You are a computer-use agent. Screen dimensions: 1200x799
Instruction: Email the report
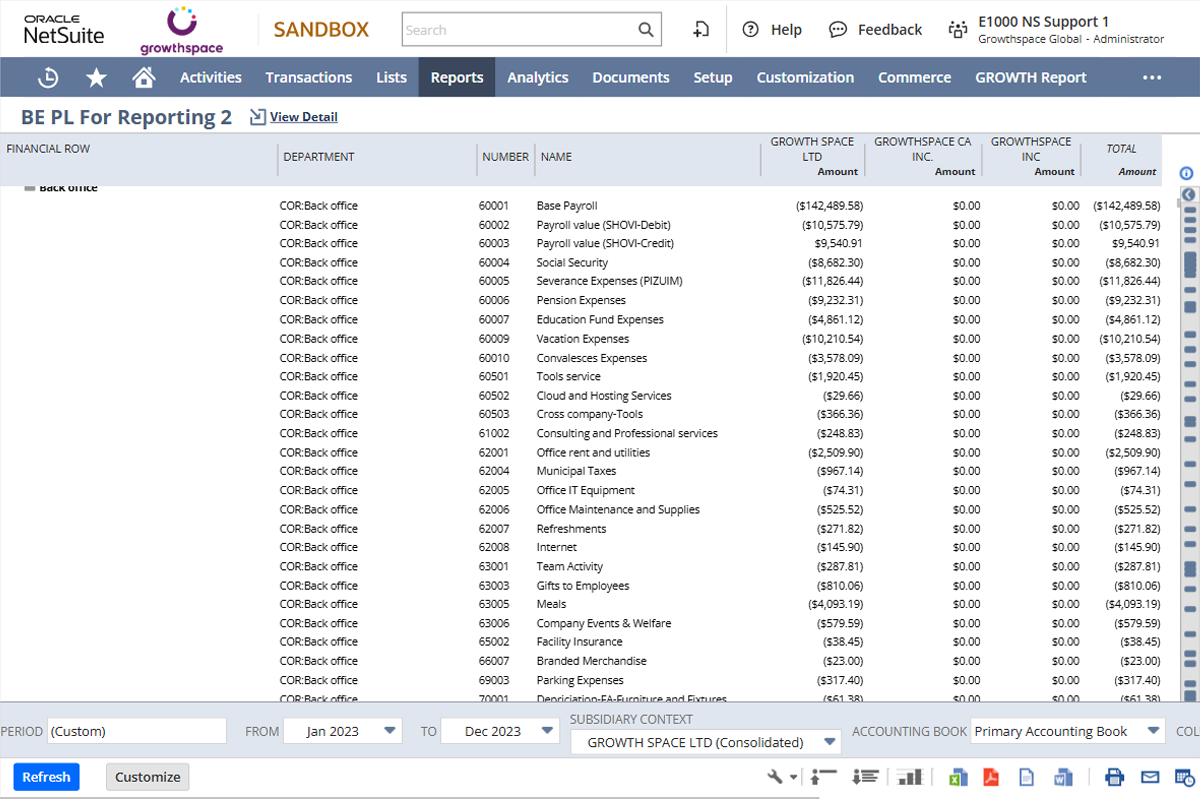pos(1150,777)
